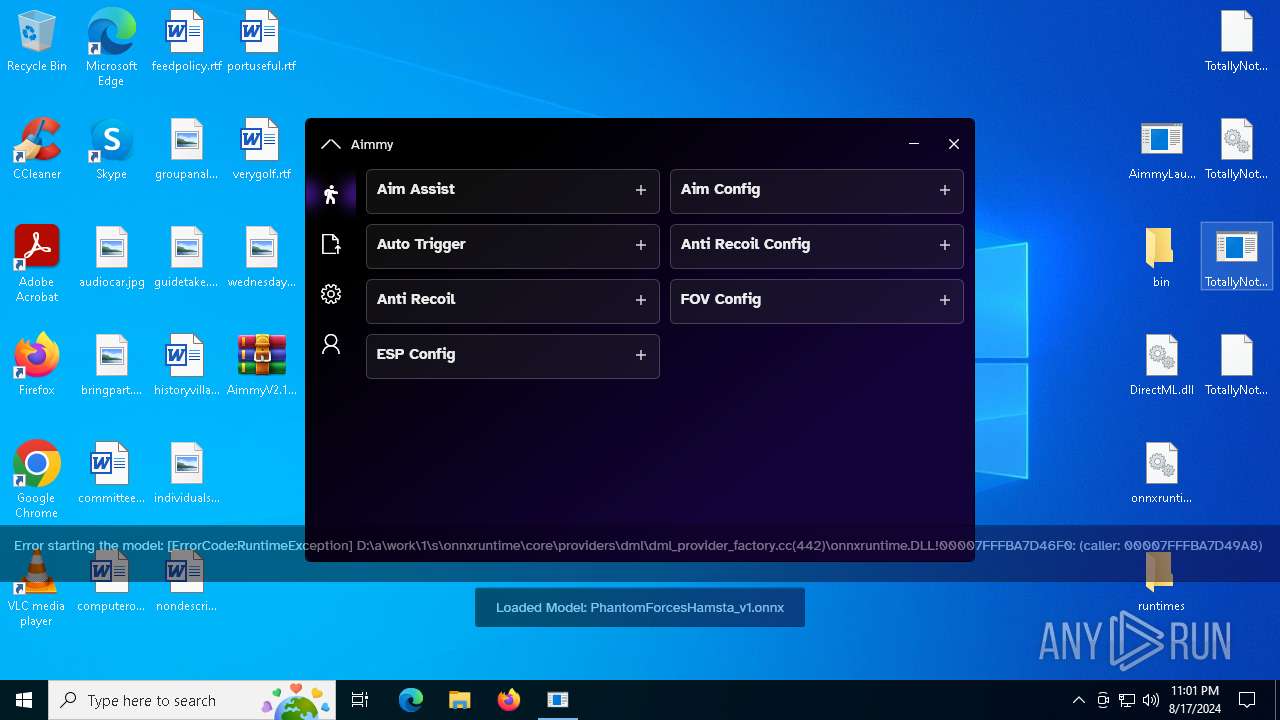Select the VLC media player shortcut
1280x720 pixels.
[37, 588]
